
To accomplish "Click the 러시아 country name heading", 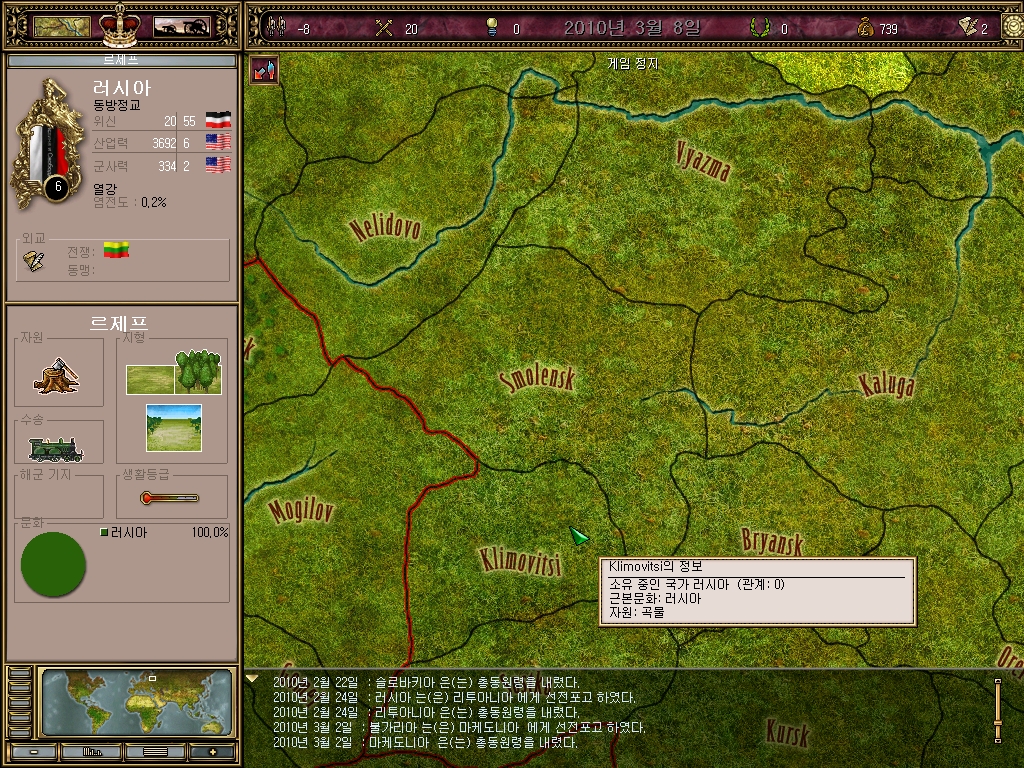I will [x=121, y=88].
